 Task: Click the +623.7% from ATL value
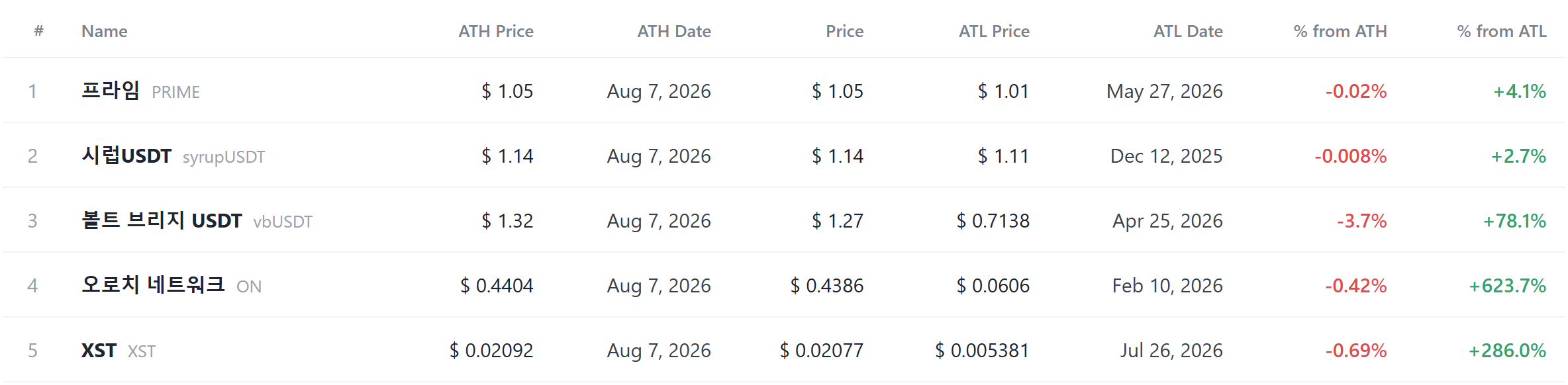pyautogui.click(x=1507, y=286)
